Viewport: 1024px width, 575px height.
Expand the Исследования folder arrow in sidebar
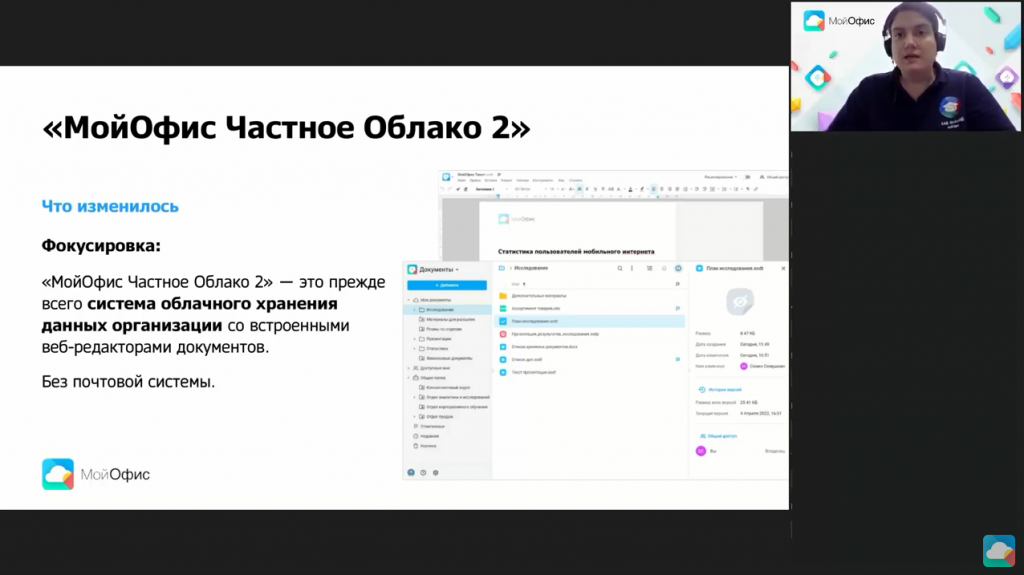point(415,310)
